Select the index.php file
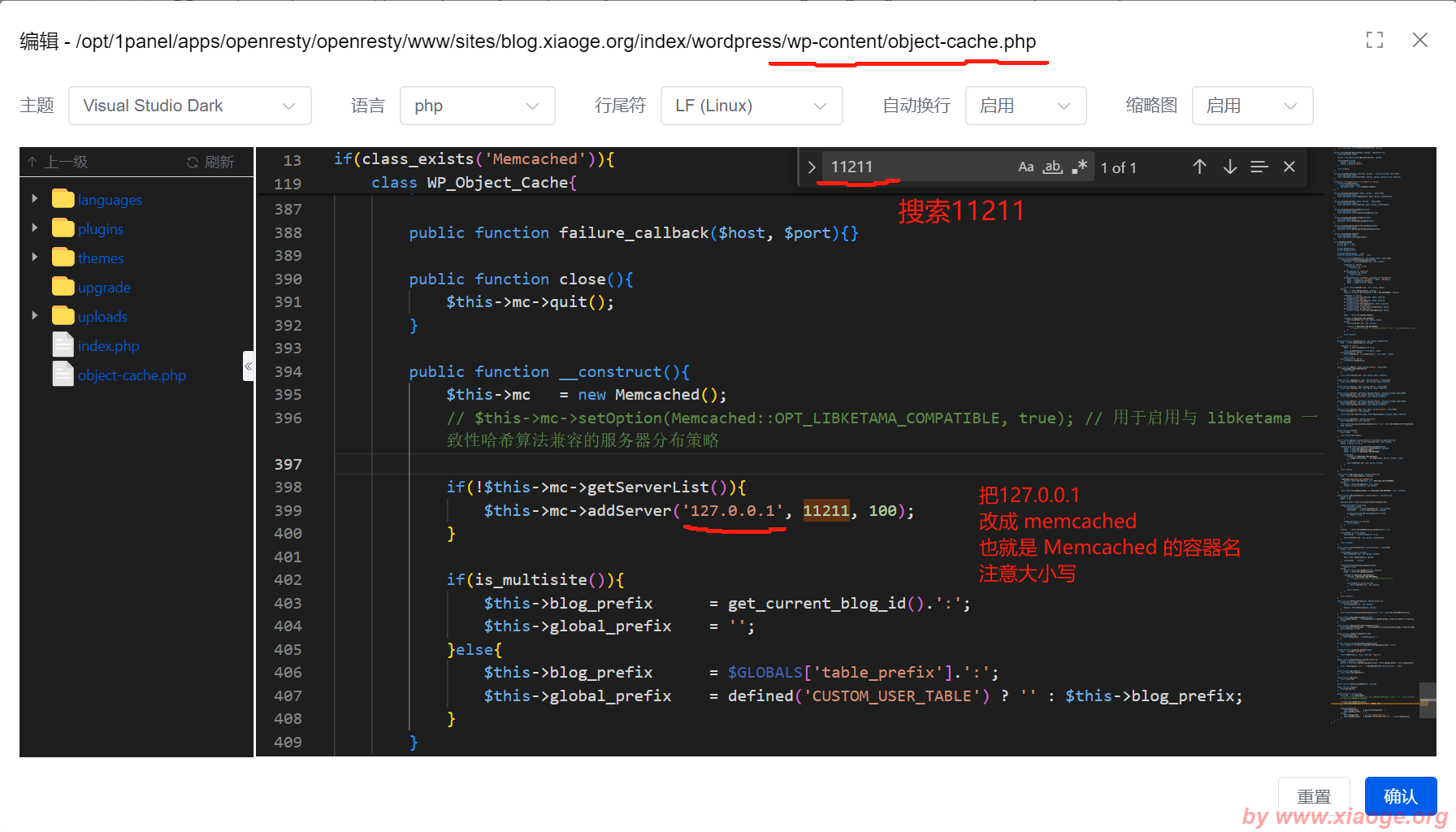 pyautogui.click(x=108, y=345)
